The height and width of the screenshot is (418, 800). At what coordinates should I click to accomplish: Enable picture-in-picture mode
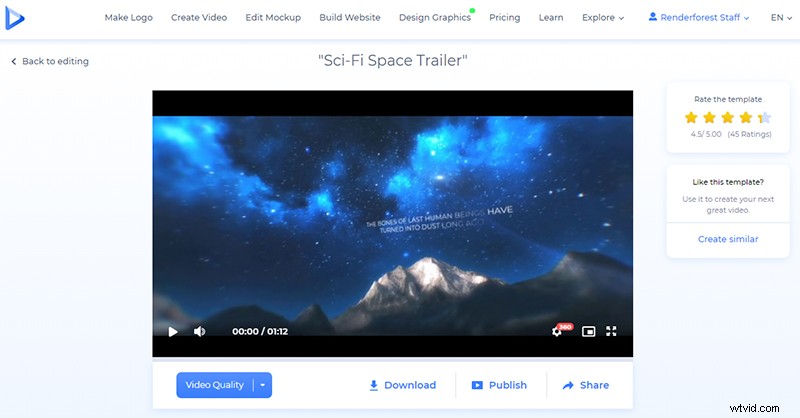[588, 332]
